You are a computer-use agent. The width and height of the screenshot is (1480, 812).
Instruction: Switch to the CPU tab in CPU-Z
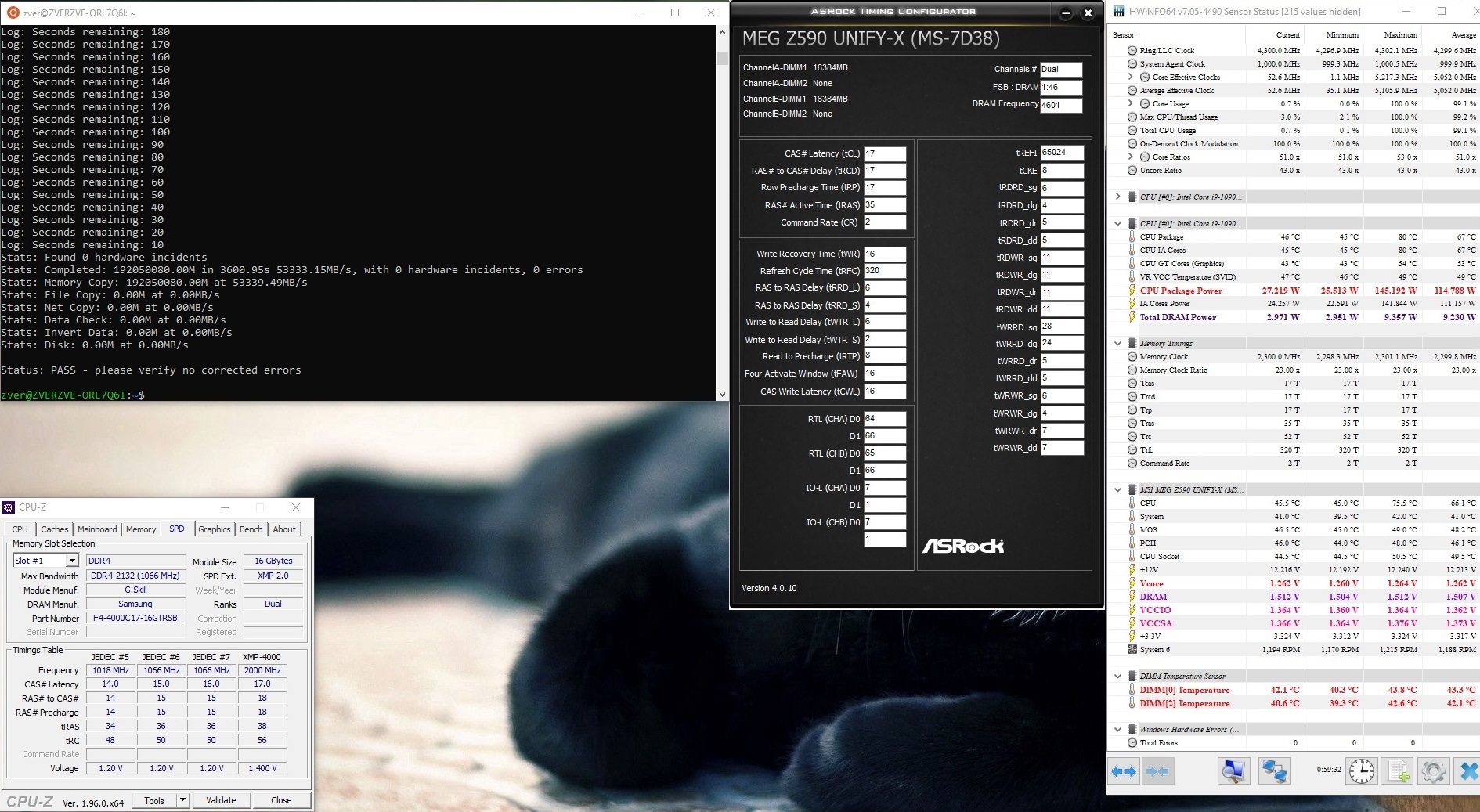click(20, 530)
